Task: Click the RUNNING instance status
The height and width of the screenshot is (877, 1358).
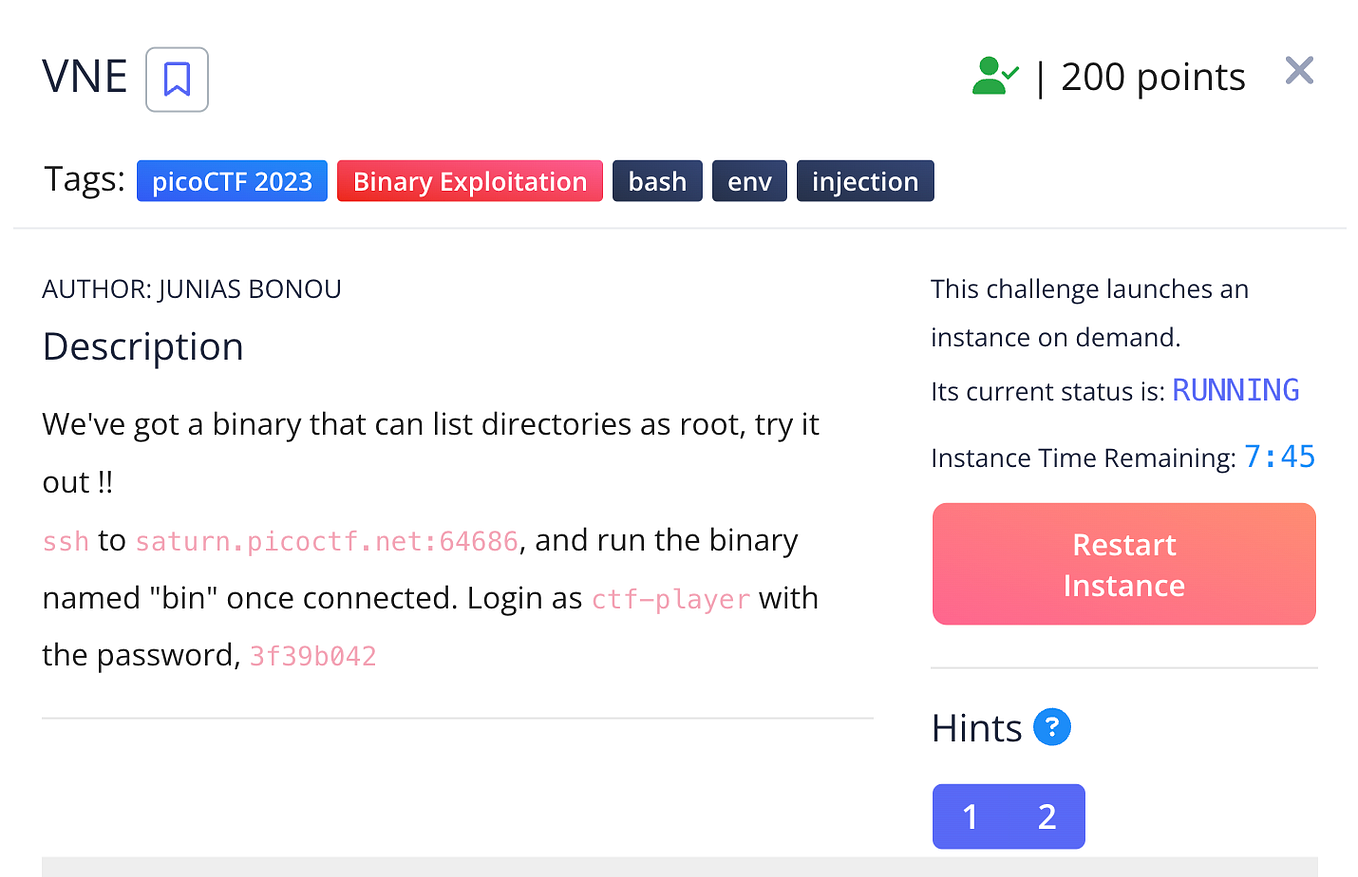Action: tap(1236, 390)
